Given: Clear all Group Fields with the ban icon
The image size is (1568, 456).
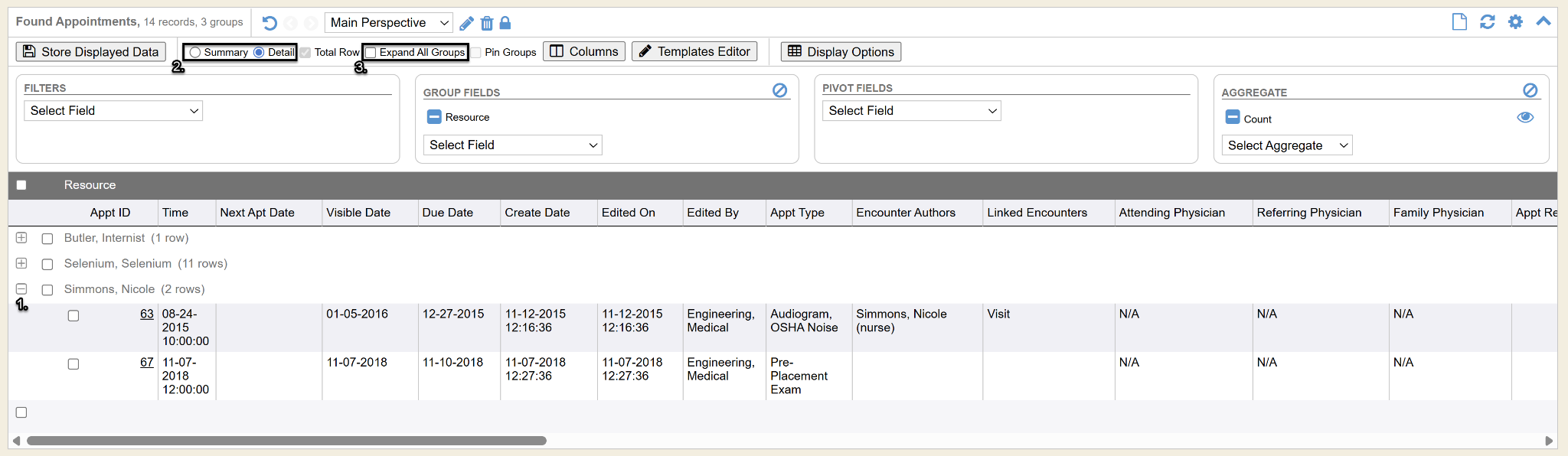Looking at the screenshot, I should coord(779,90).
